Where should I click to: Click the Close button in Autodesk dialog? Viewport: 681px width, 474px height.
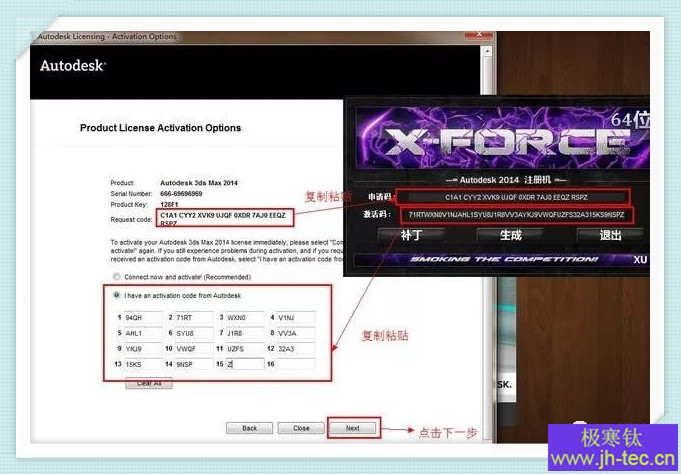[x=301, y=428]
